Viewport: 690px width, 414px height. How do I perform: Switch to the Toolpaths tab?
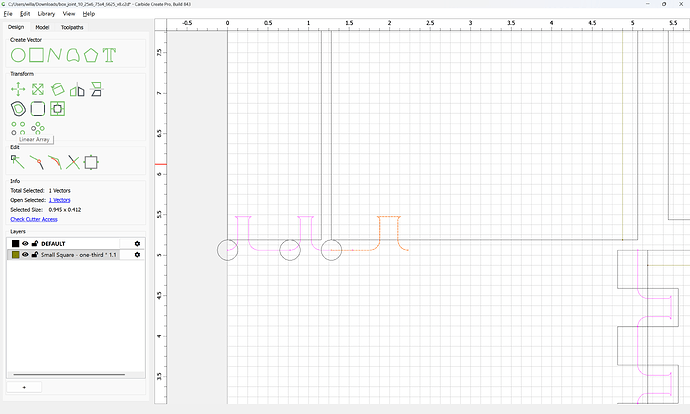tap(72, 27)
